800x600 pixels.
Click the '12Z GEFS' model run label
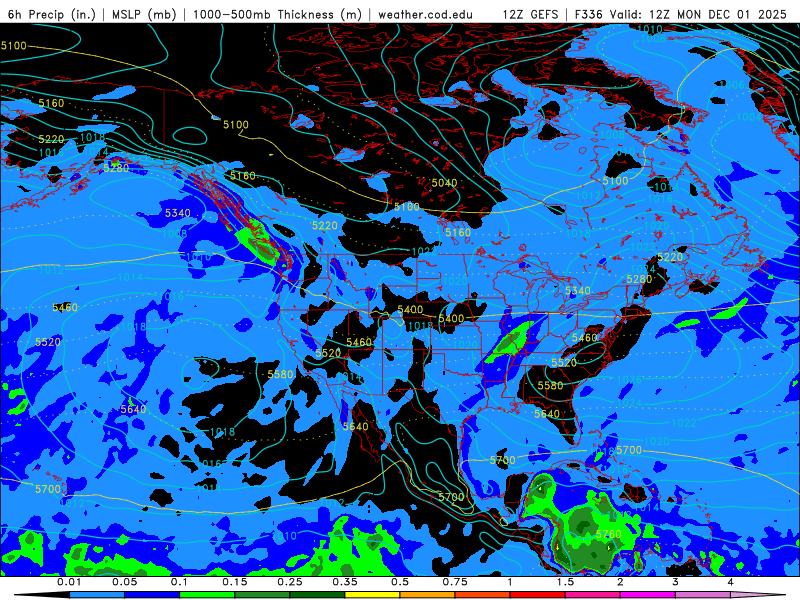[531, 14]
